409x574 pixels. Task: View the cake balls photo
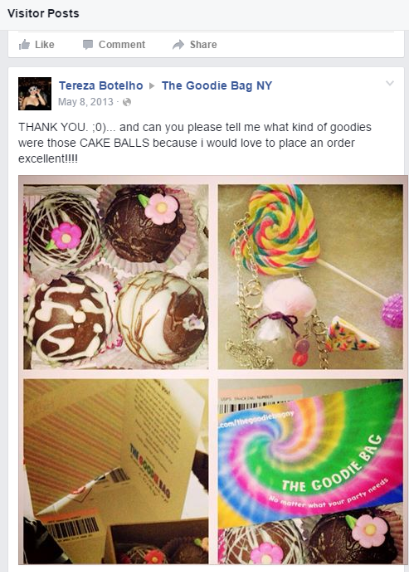point(116,277)
